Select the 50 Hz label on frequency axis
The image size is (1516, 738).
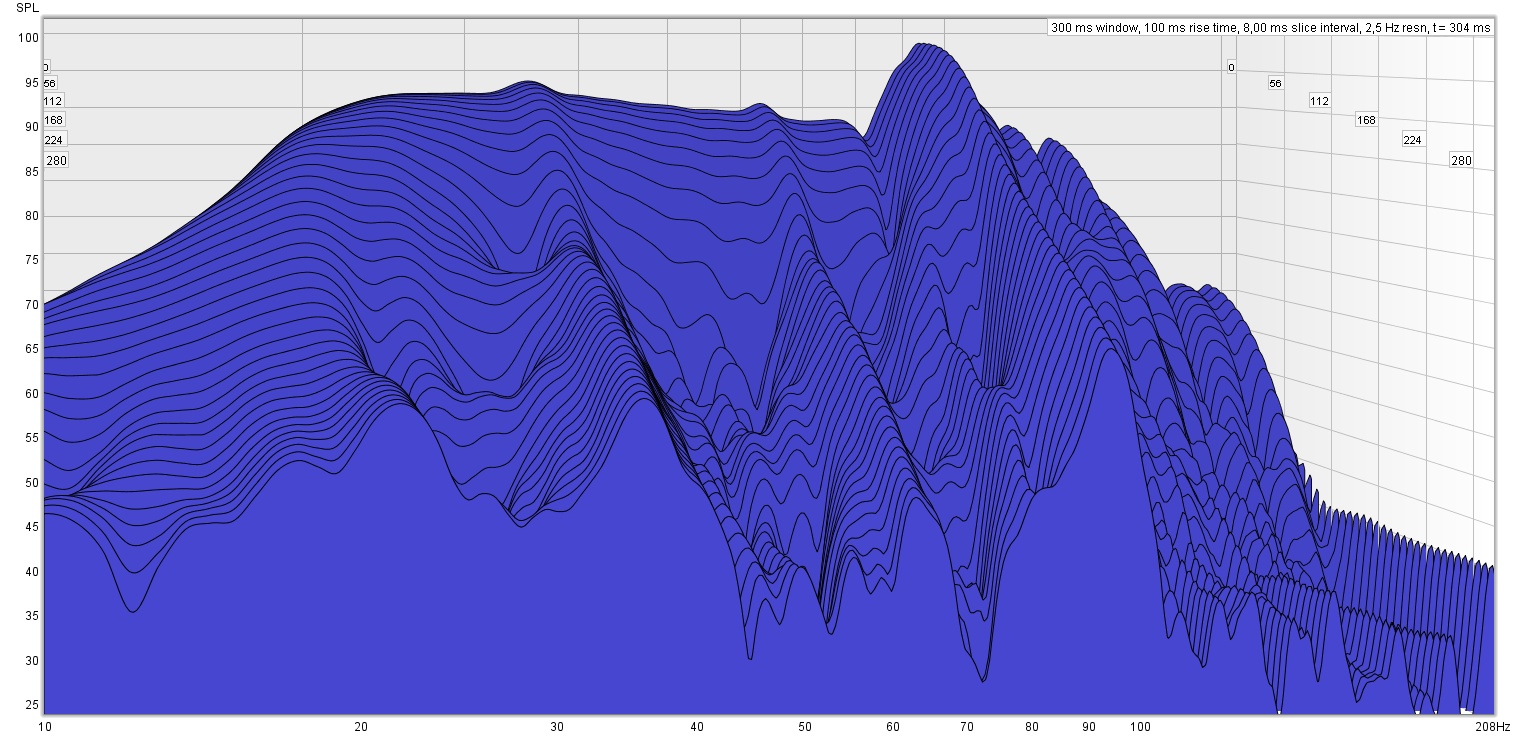click(x=805, y=726)
